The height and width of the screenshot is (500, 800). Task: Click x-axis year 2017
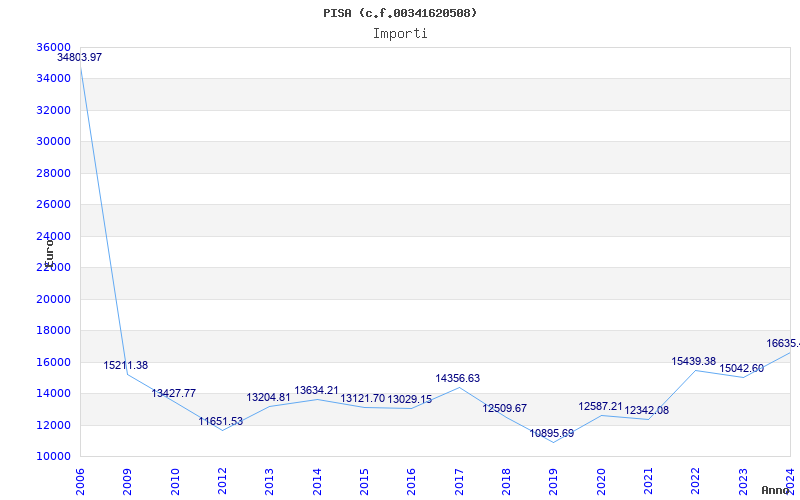pos(459,482)
